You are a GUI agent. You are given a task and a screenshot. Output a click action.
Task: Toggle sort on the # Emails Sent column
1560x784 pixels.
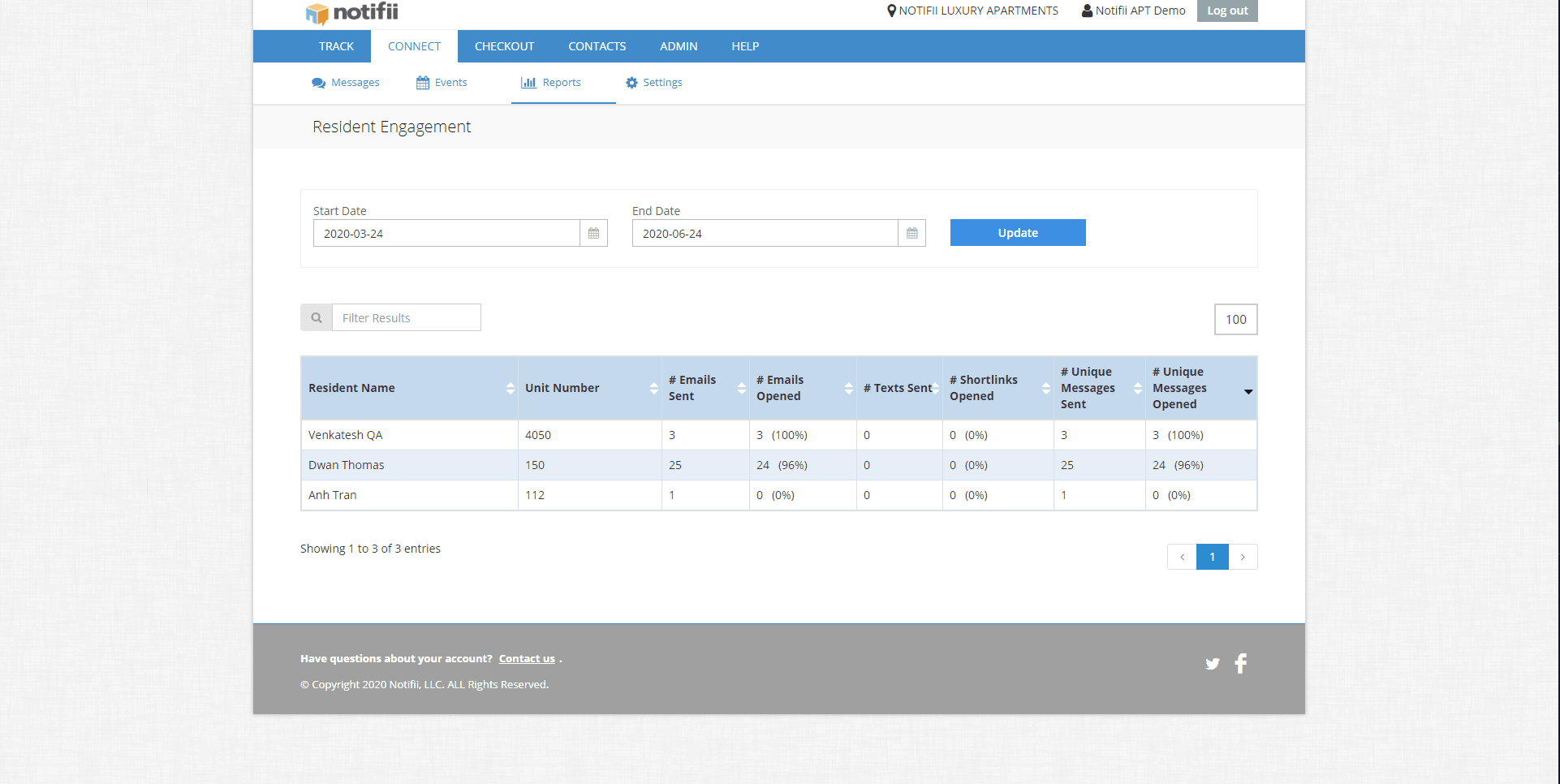(x=741, y=388)
